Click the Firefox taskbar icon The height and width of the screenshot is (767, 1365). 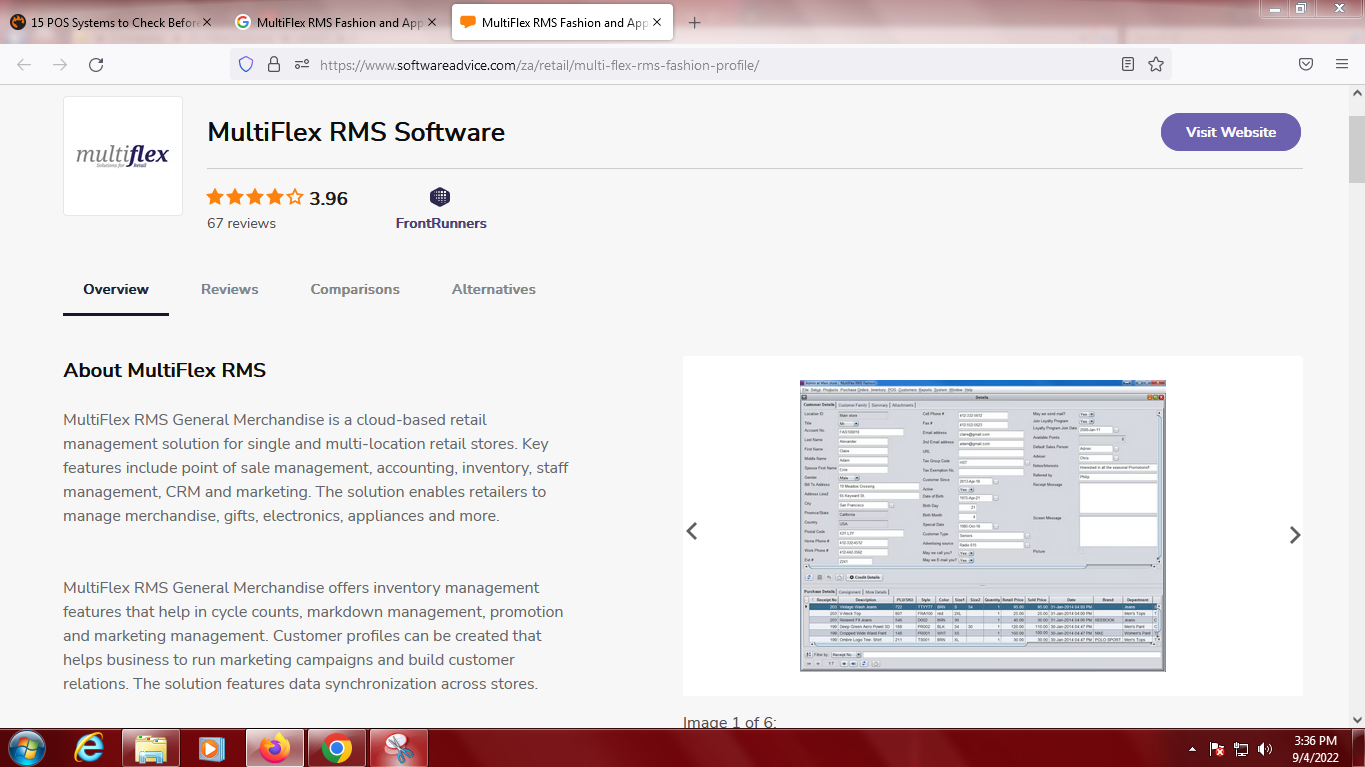click(x=274, y=748)
